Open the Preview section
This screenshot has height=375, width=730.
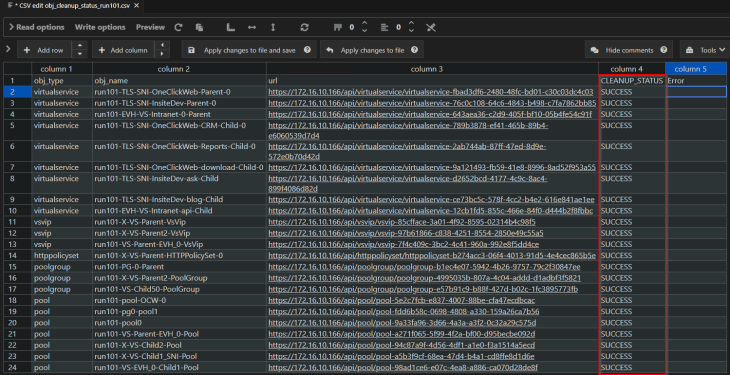coord(150,27)
